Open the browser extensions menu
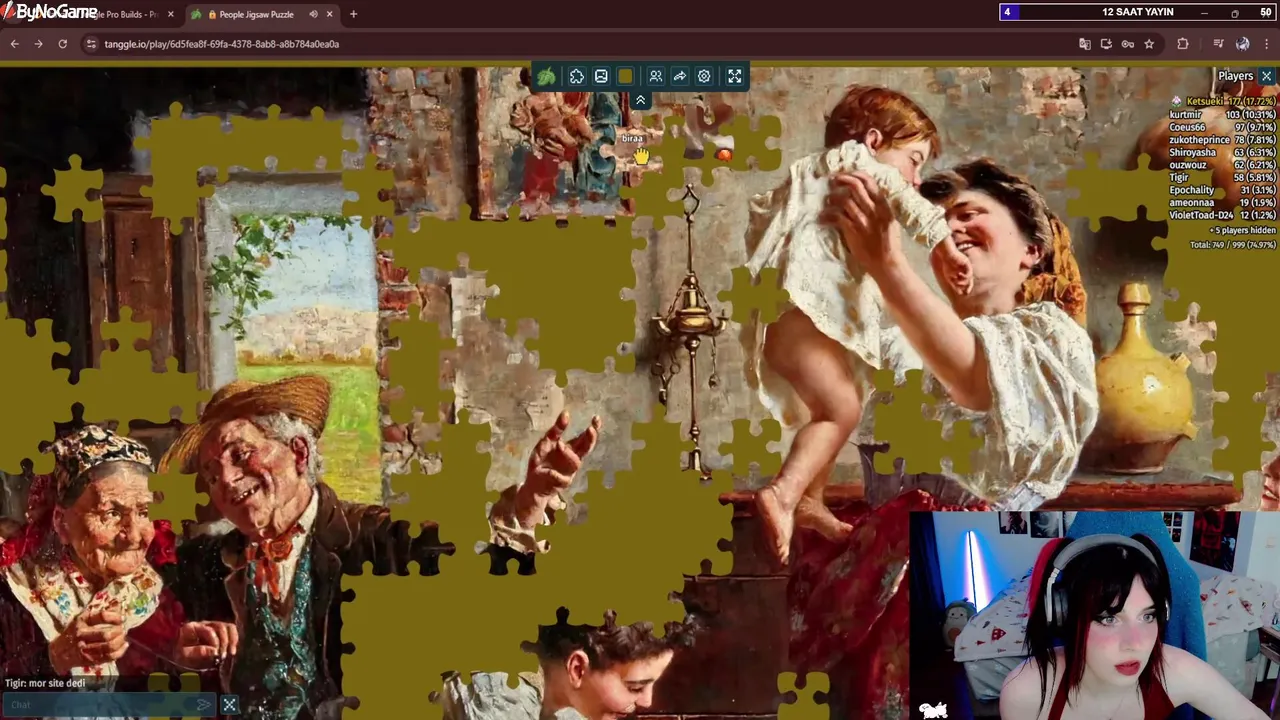 1183,44
